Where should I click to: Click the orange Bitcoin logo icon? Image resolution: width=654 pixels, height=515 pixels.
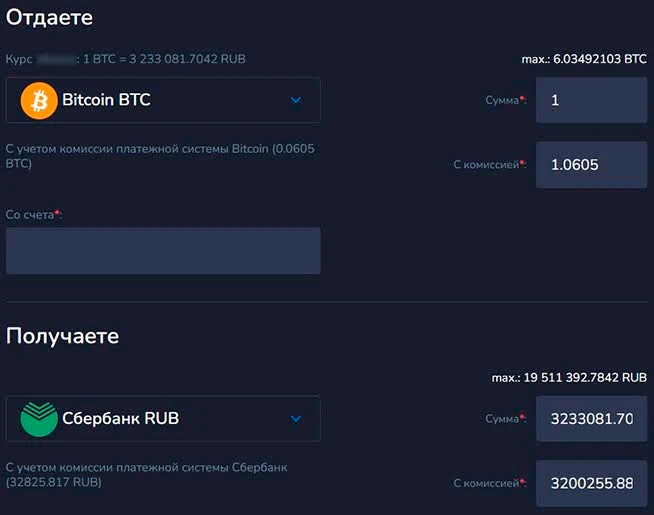(x=39, y=100)
